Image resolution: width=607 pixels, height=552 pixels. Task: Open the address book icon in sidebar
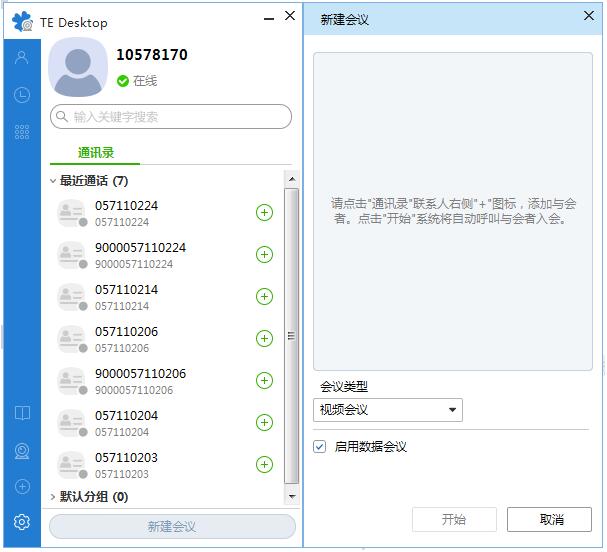coord(21,414)
